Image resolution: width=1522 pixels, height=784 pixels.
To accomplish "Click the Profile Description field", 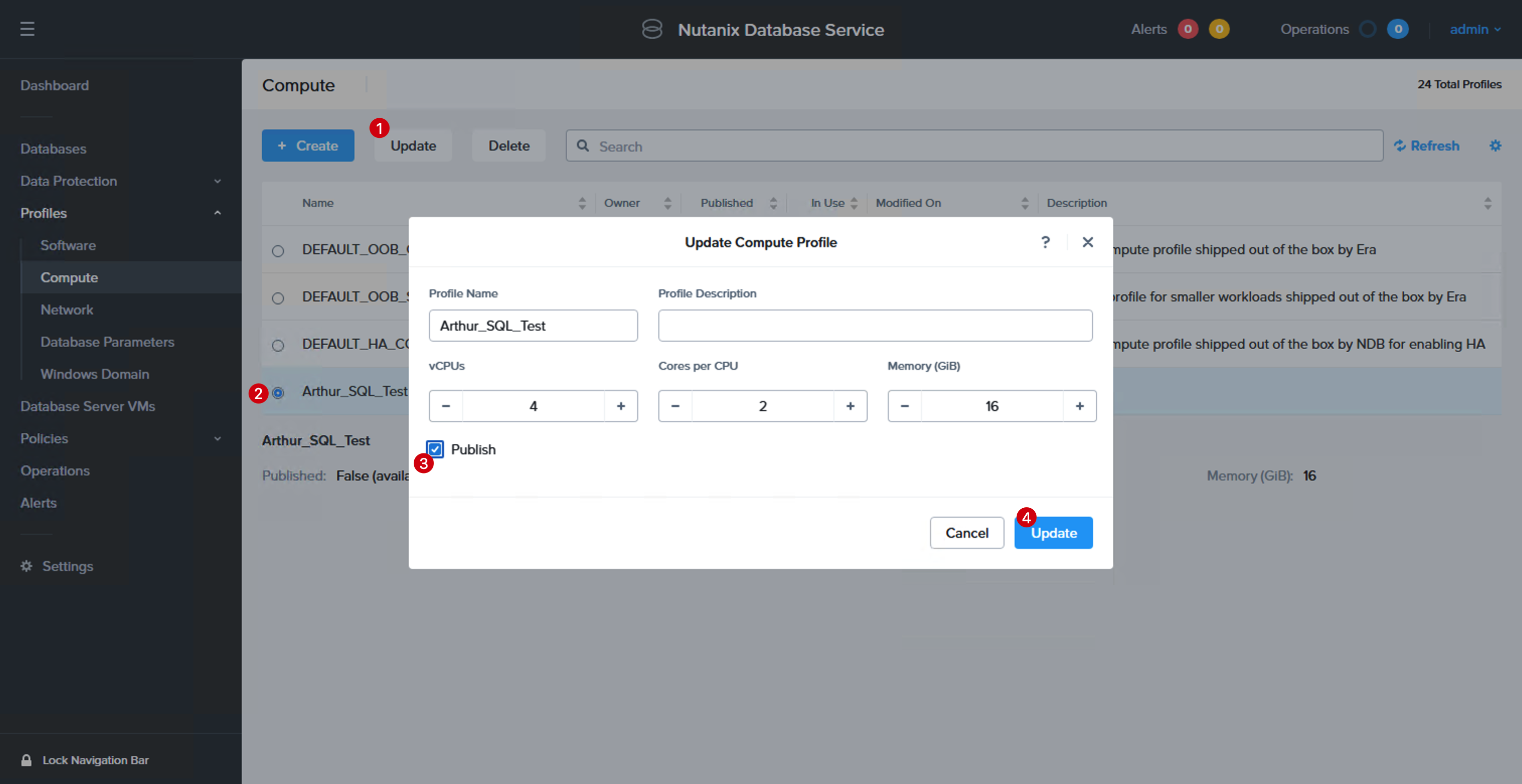I will (x=875, y=326).
